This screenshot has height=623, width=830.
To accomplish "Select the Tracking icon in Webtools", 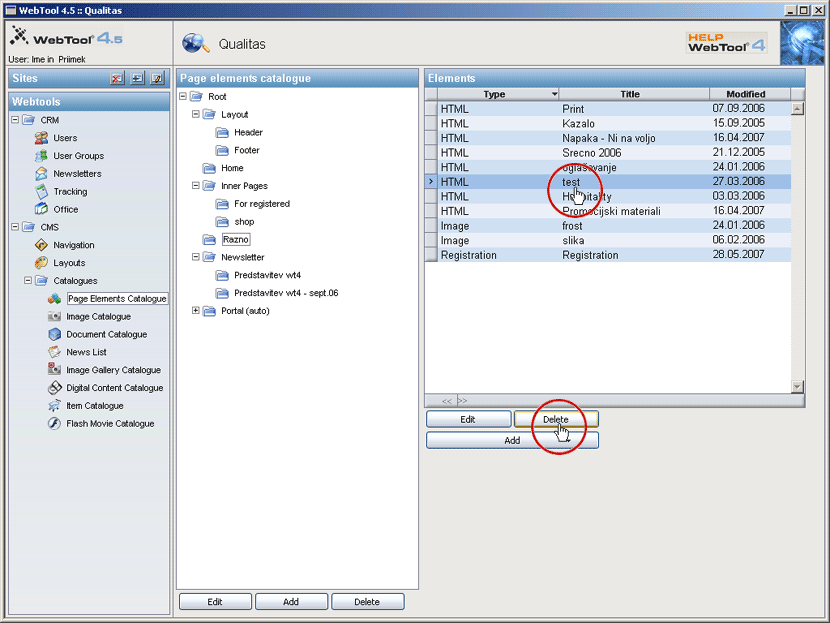I will tap(42, 192).
